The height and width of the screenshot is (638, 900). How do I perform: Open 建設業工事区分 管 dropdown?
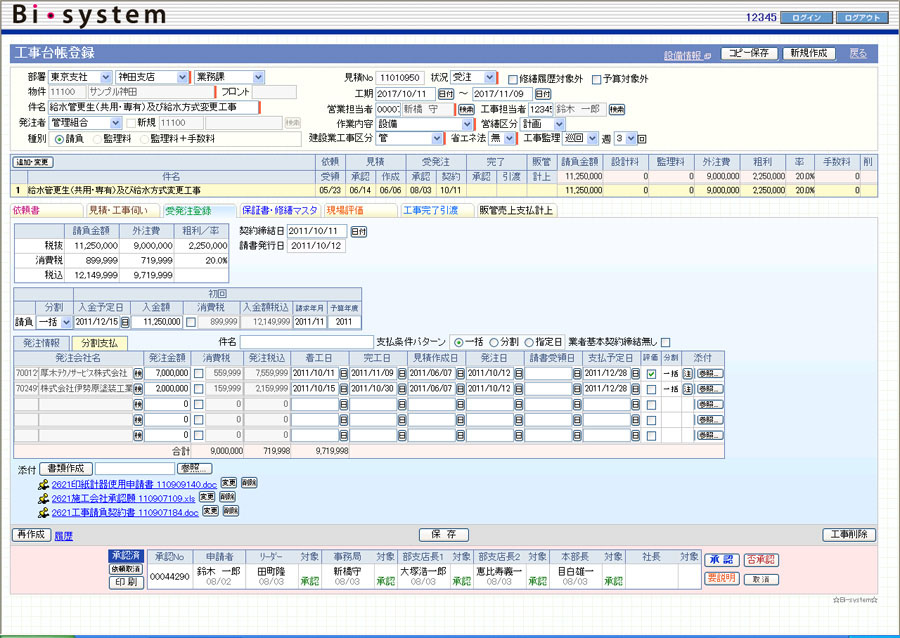tap(410, 138)
